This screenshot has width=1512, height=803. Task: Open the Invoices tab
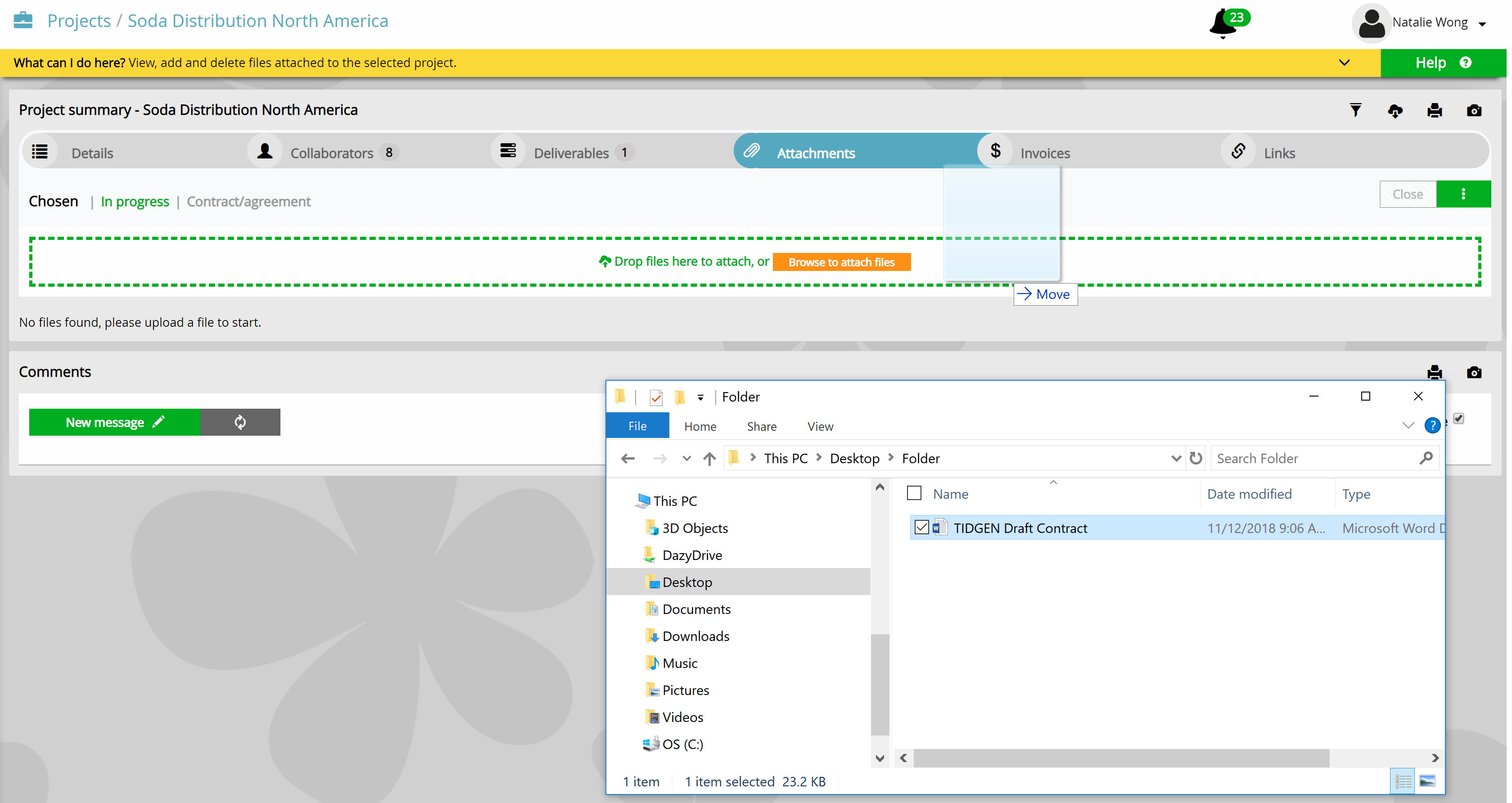[1098, 151]
